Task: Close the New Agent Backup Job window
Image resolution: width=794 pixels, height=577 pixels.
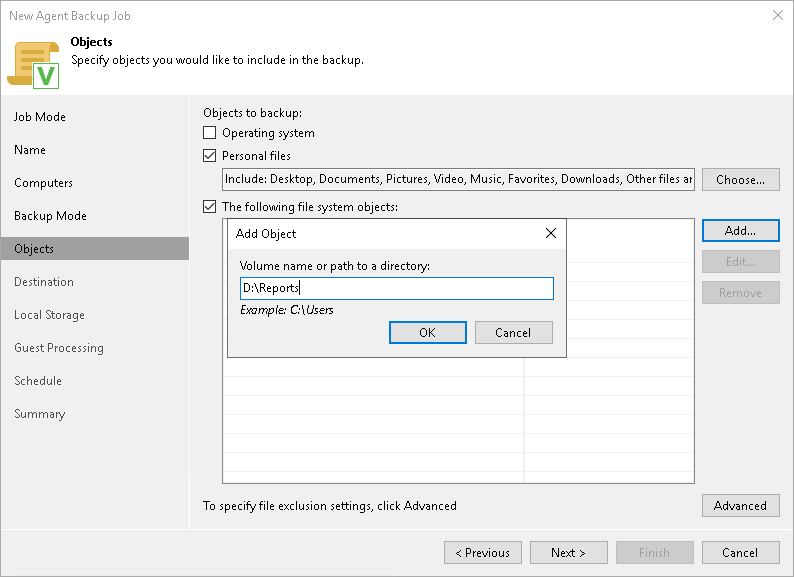Action: pos(778,15)
